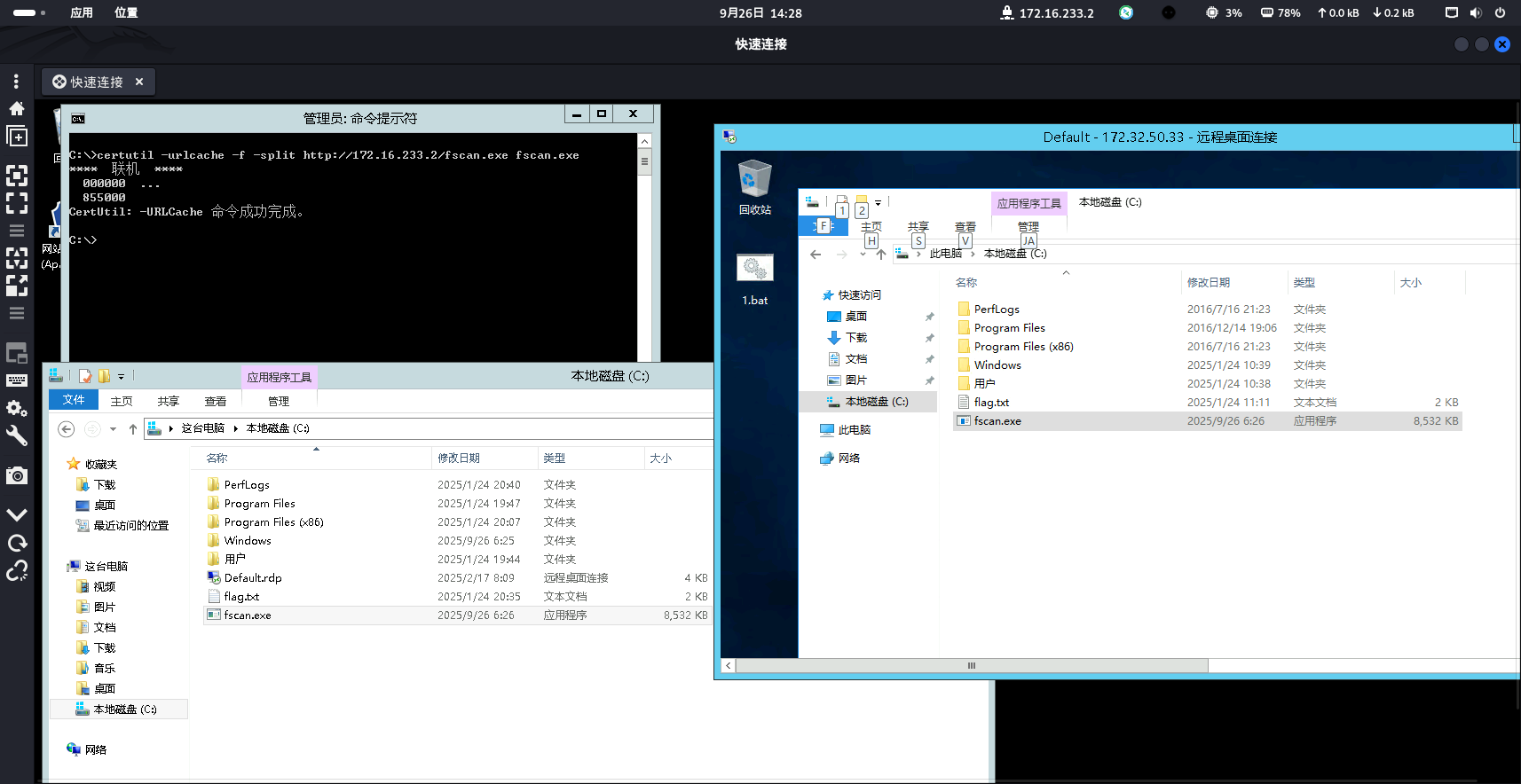
Task: Select fscan.exe in remote Explorer file list
Action: [1208, 420]
